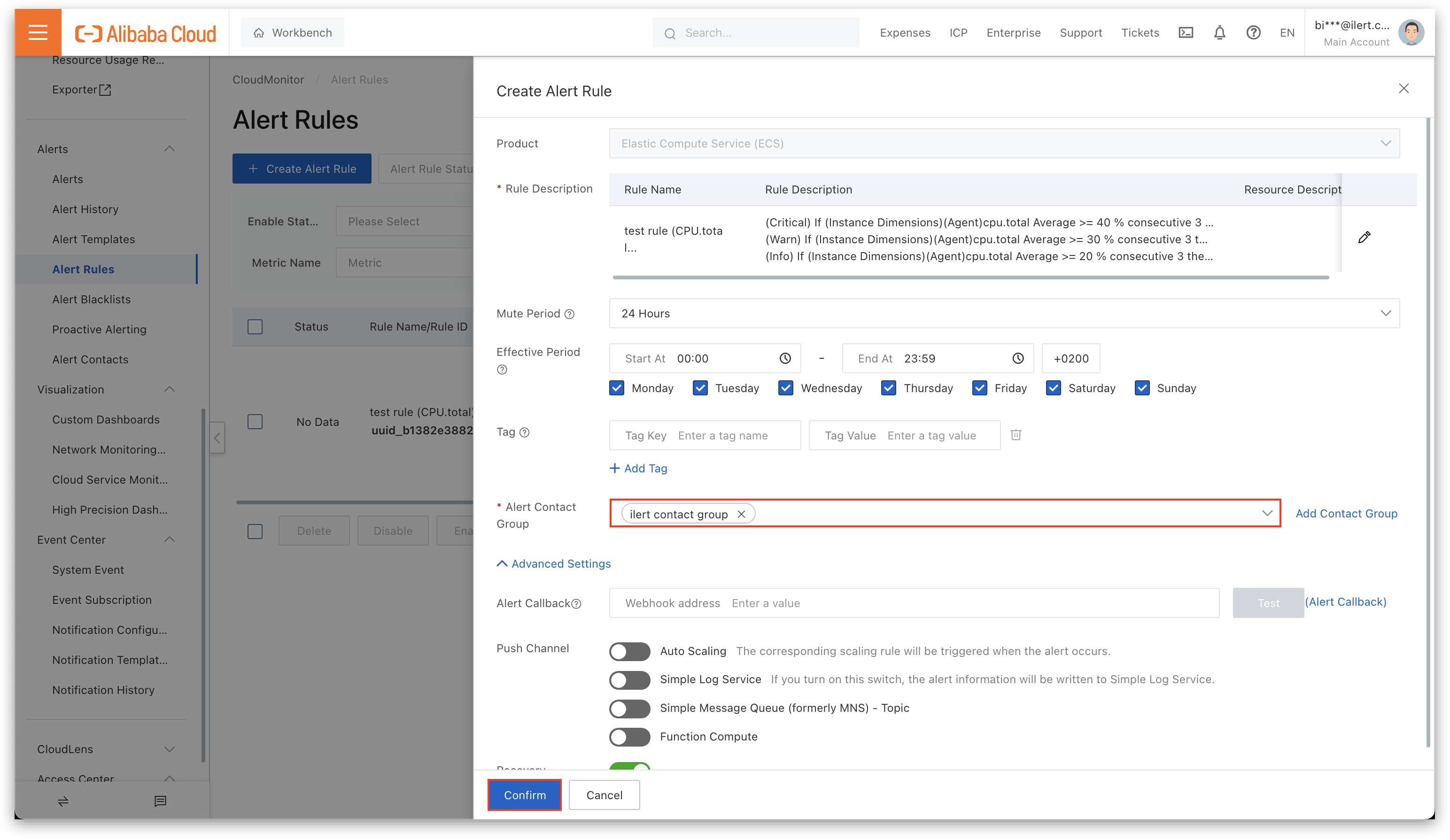Image resolution: width=1450 pixels, height=840 pixels.
Task: Open Alert Templates in sidebar
Action: coord(93,239)
